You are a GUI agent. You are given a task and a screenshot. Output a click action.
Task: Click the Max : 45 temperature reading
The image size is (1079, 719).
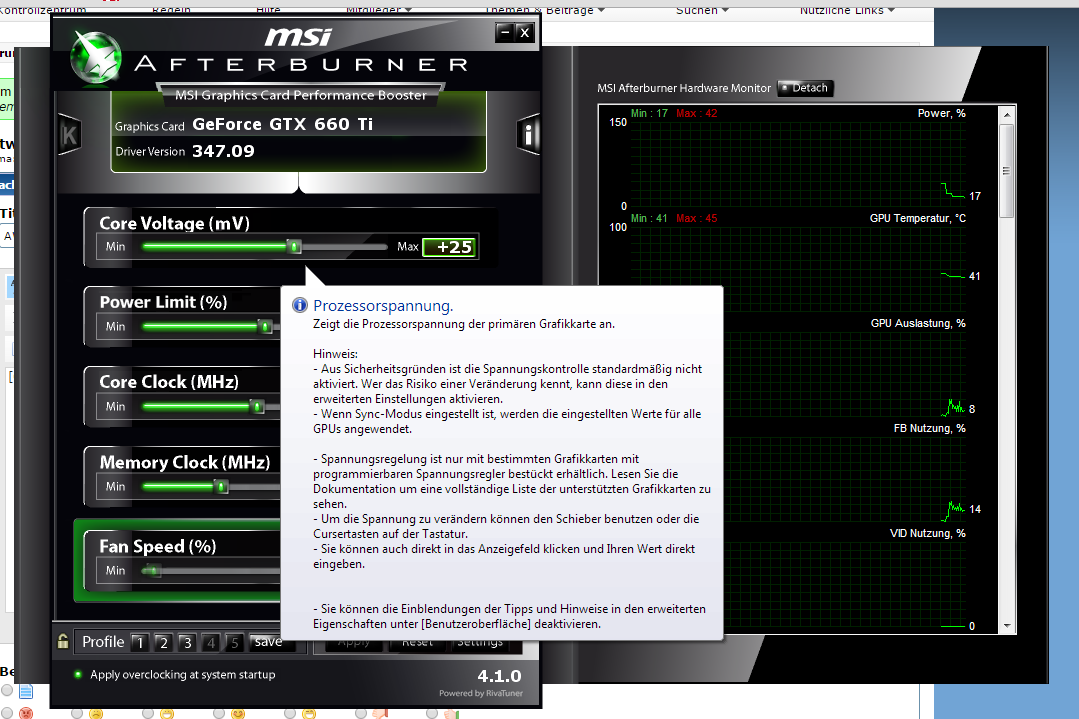[696, 218]
